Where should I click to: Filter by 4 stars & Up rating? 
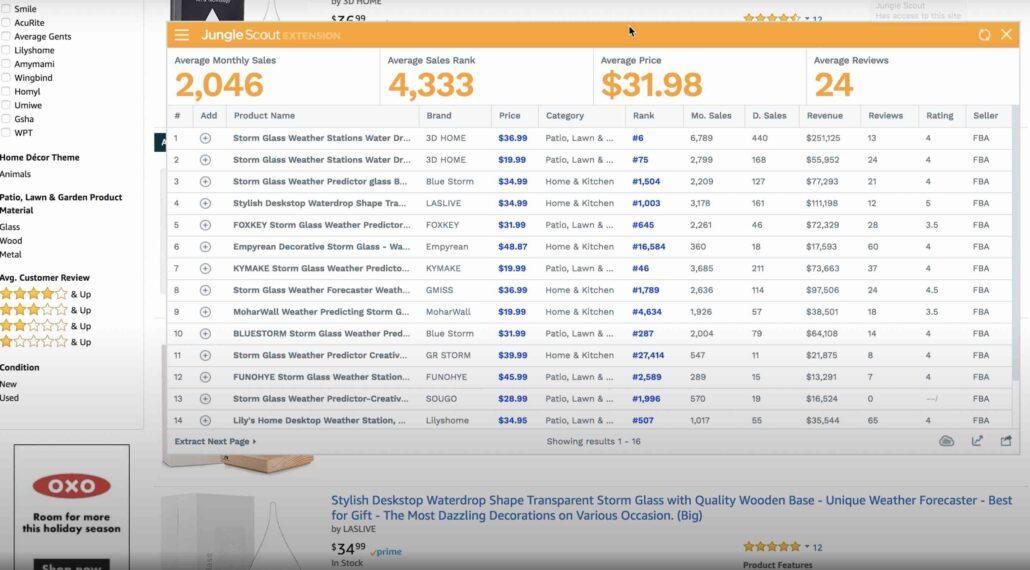point(45,294)
